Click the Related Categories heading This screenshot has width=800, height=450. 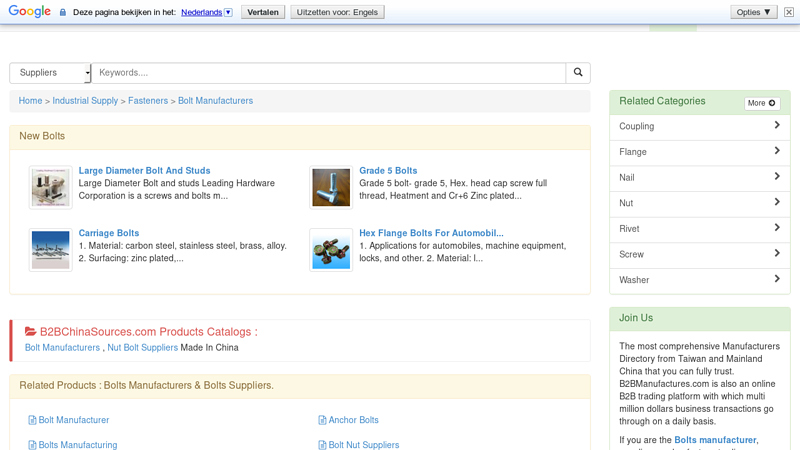pyautogui.click(x=662, y=101)
